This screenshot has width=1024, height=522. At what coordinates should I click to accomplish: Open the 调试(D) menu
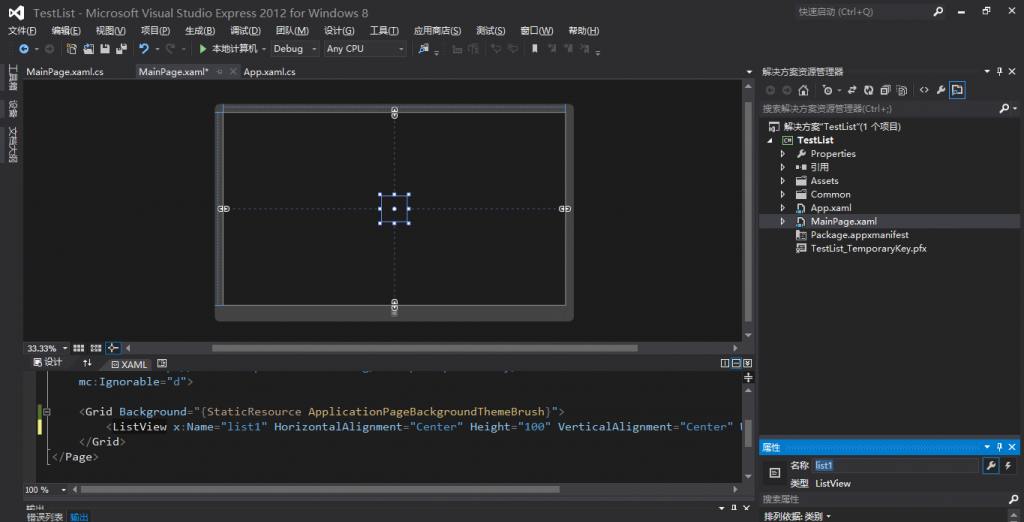[x=245, y=31]
